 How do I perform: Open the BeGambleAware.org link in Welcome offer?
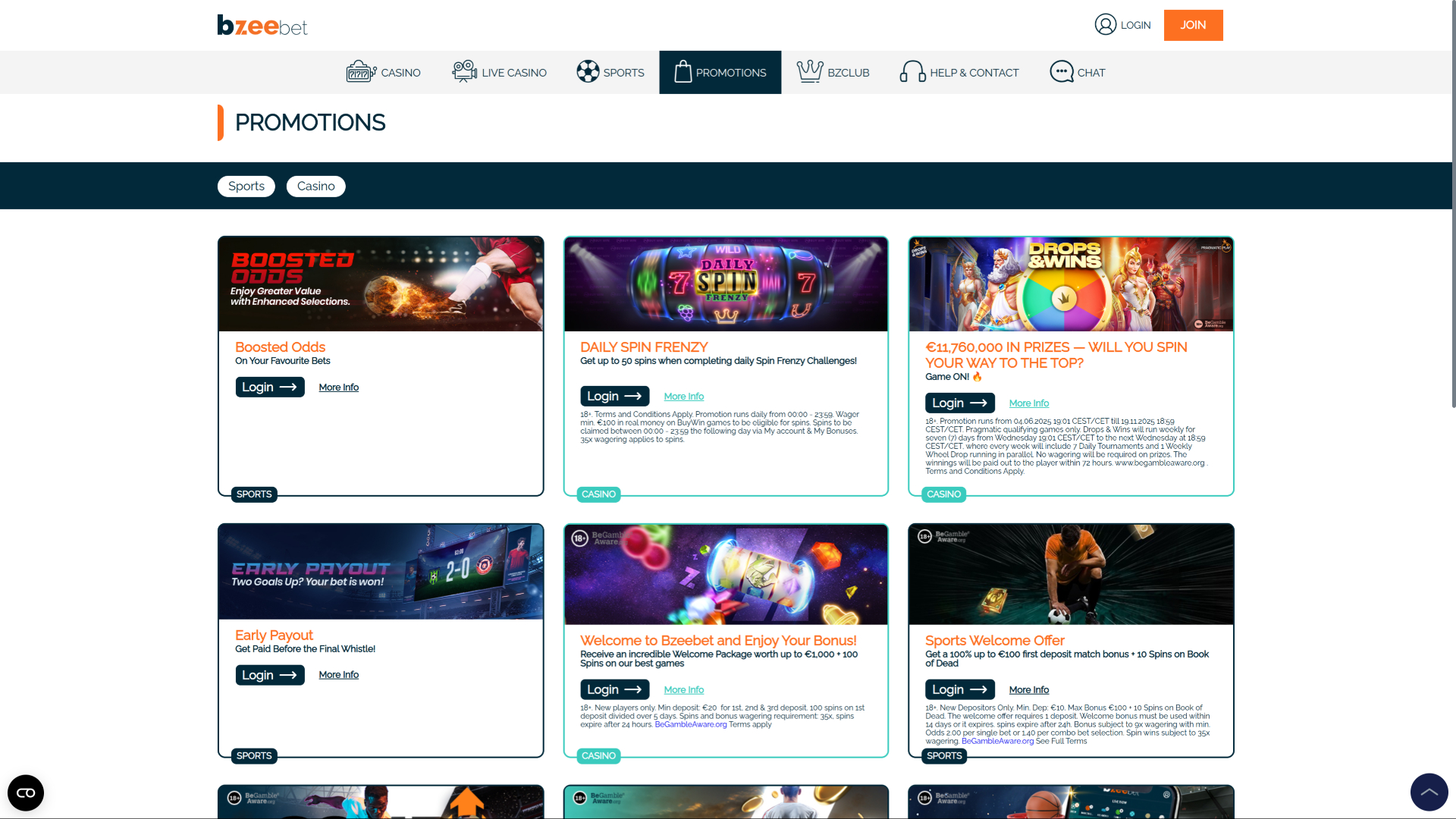coord(689,723)
